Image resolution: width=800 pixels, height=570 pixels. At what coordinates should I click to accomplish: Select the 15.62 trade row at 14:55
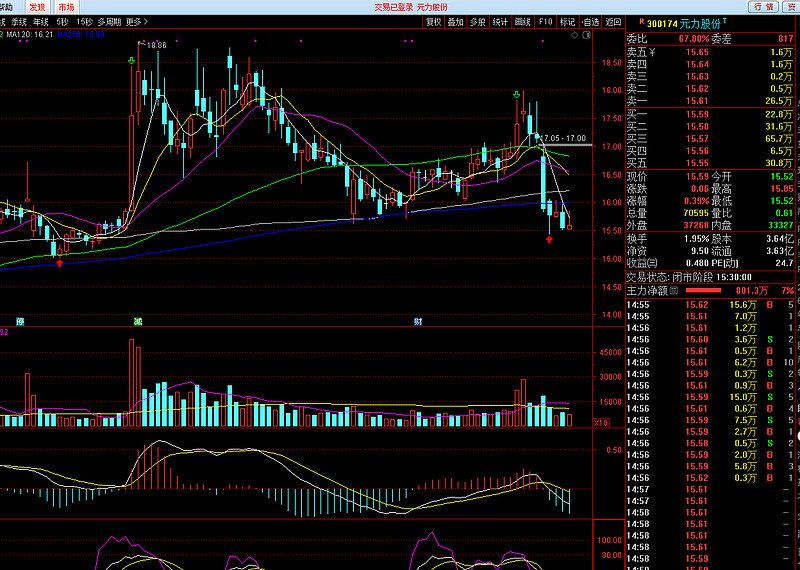click(697, 304)
